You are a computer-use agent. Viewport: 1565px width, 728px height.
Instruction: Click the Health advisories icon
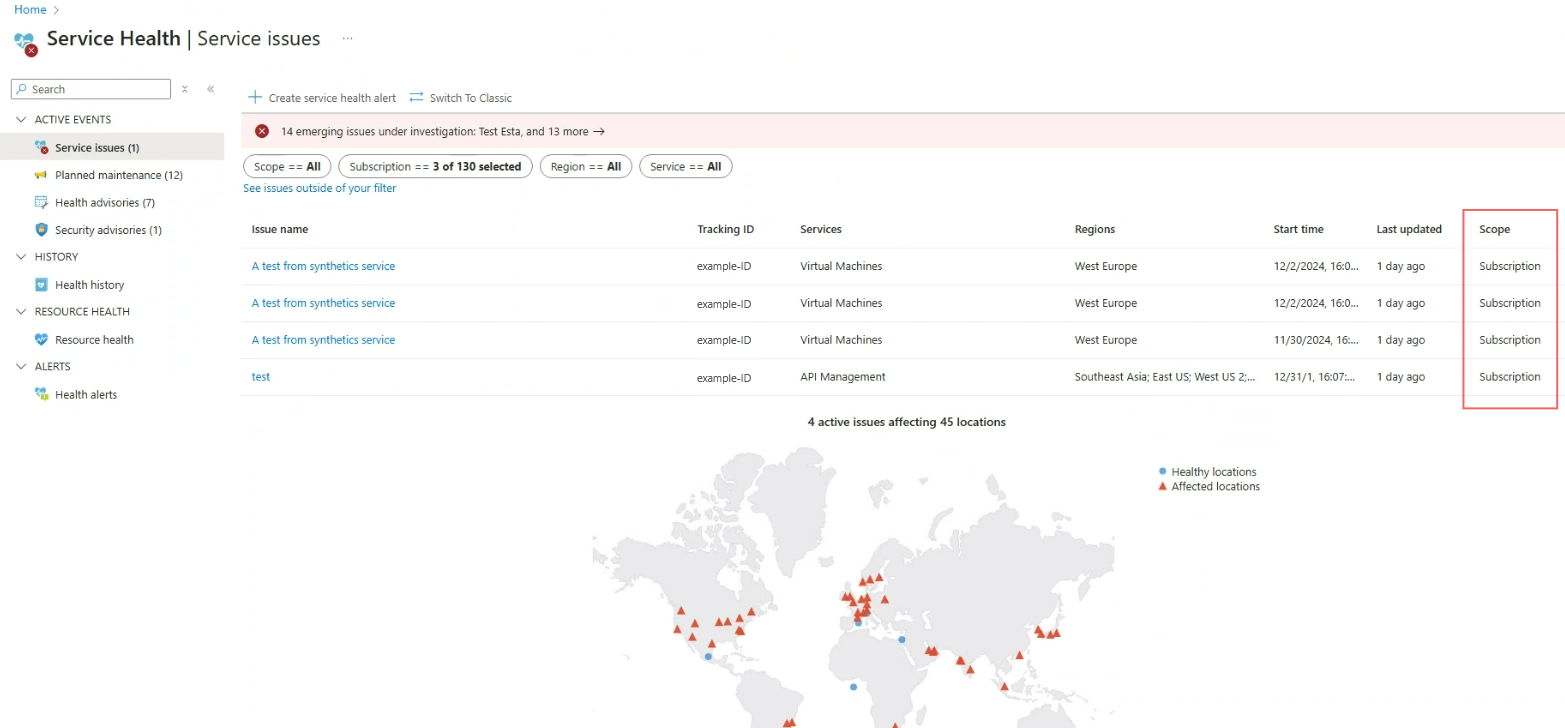(41, 202)
